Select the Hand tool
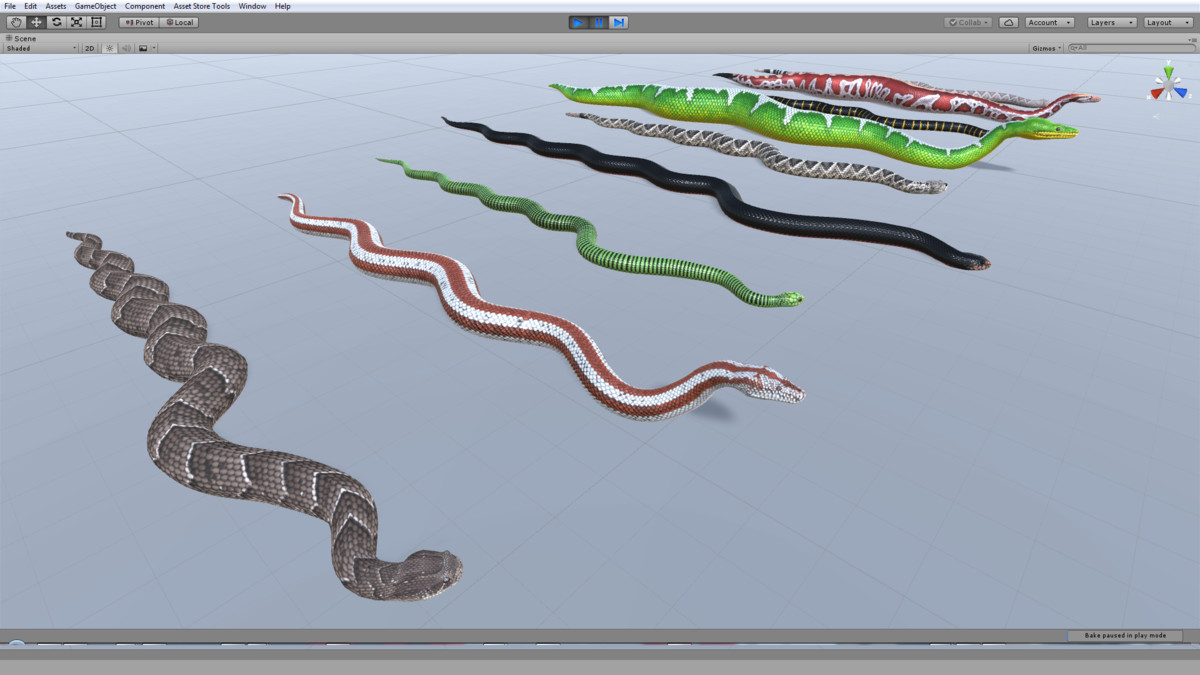Viewport: 1200px width, 675px height. pyautogui.click(x=17, y=22)
